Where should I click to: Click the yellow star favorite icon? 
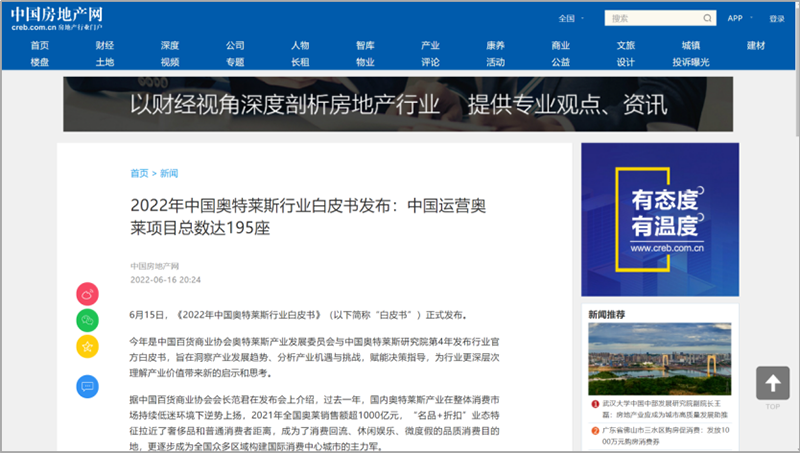click(x=88, y=346)
